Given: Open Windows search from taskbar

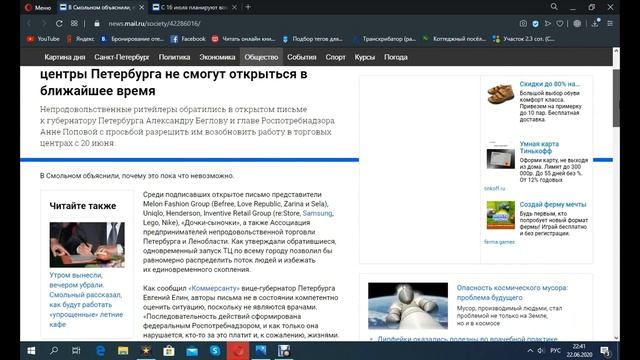Looking at the screenshot, I should 53,351.
